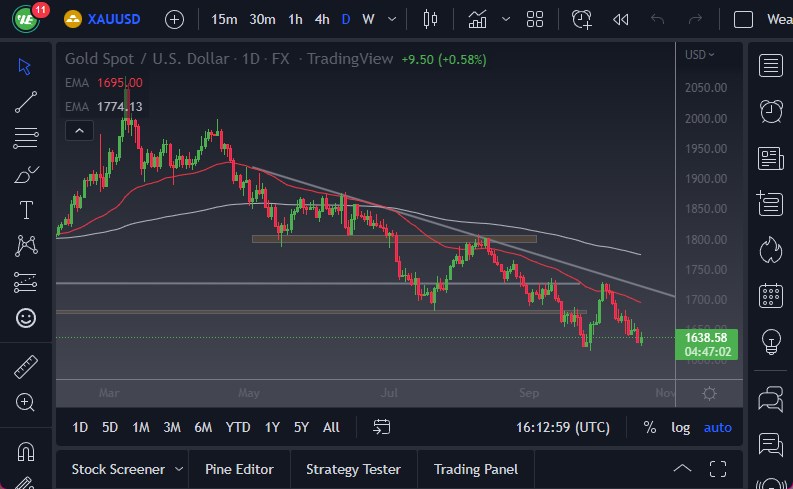
Task: Open the Strategy Tester tab
Action: (353, 469)
